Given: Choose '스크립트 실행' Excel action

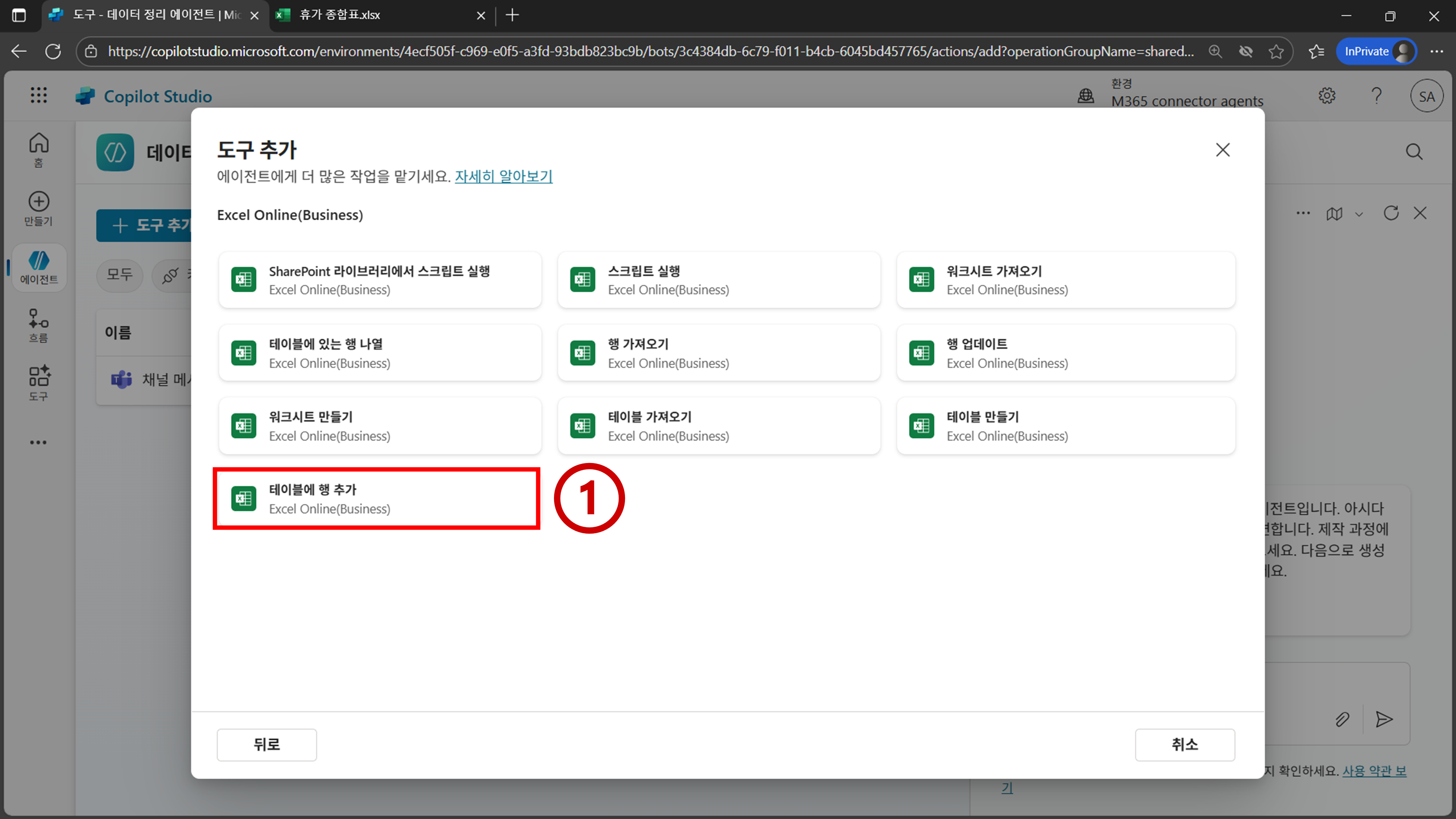Looking at the screenshot, I should [719, 280].
